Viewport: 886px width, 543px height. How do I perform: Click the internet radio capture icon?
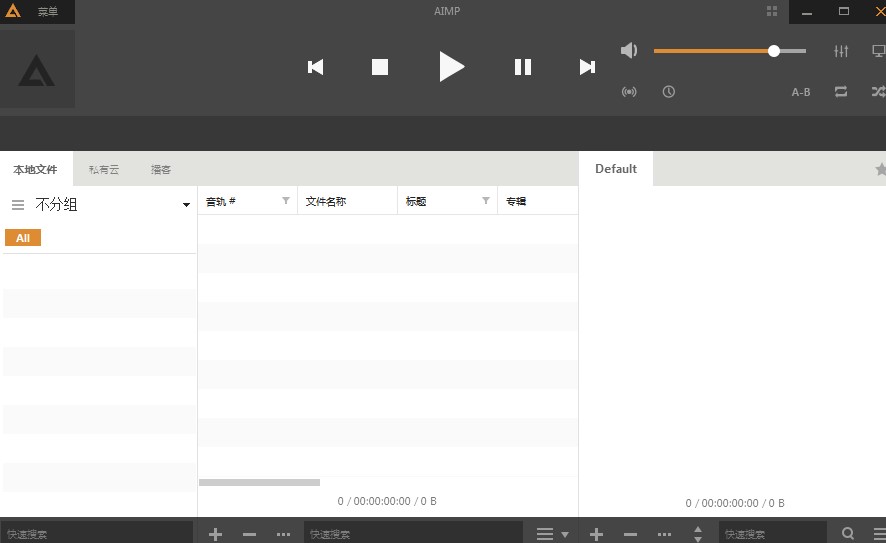629,92
